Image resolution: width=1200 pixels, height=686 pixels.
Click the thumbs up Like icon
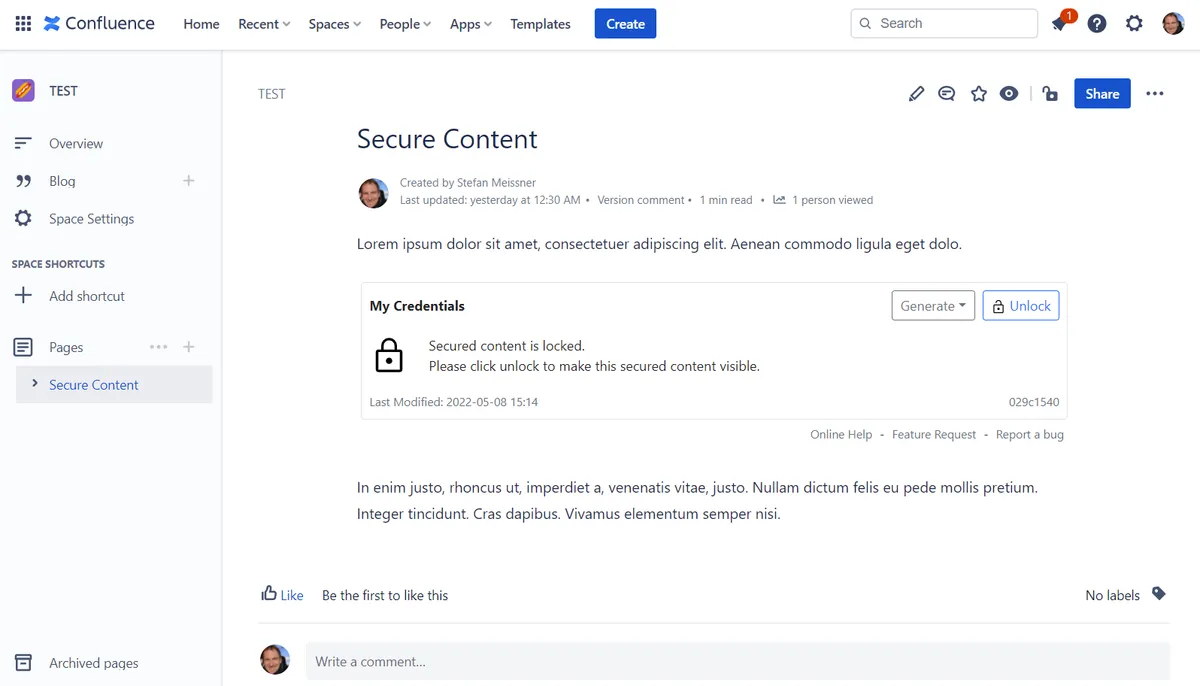coord(269,594)
